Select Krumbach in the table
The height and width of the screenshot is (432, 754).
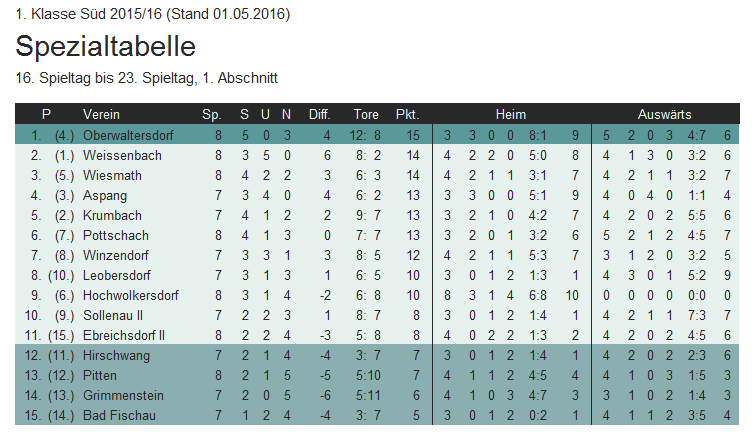tap(112, 215)
